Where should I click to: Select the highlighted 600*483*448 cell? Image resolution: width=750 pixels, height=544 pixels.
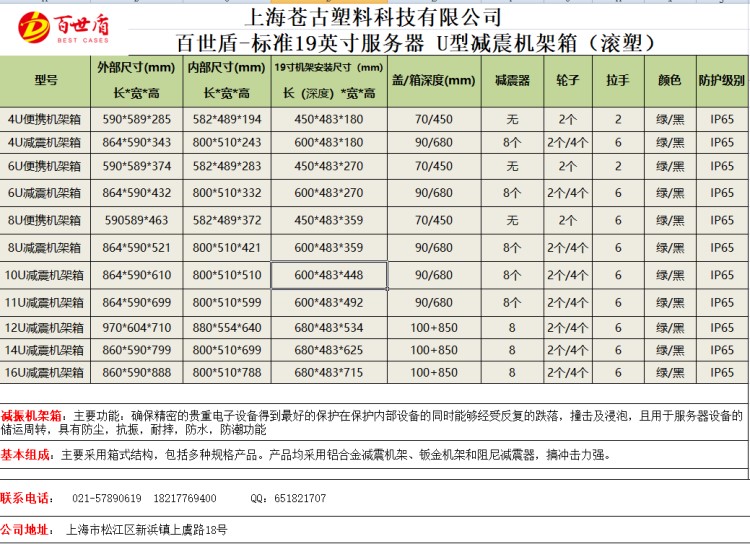tap(329, 275)
